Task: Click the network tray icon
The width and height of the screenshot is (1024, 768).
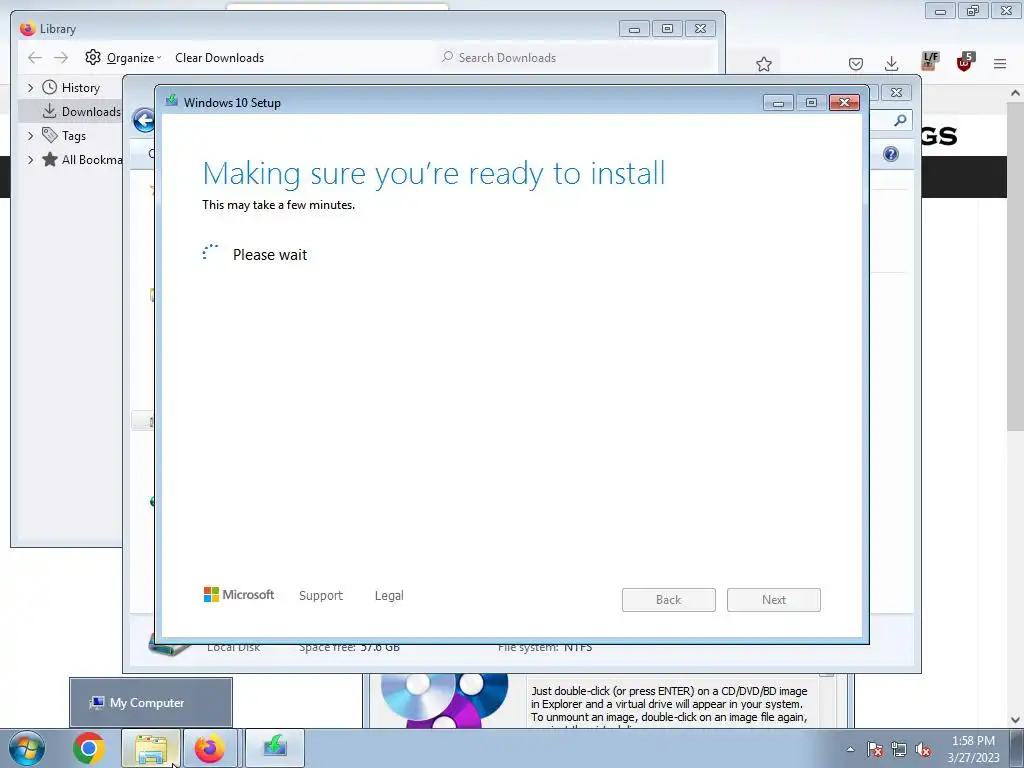Action: [899, 750]
